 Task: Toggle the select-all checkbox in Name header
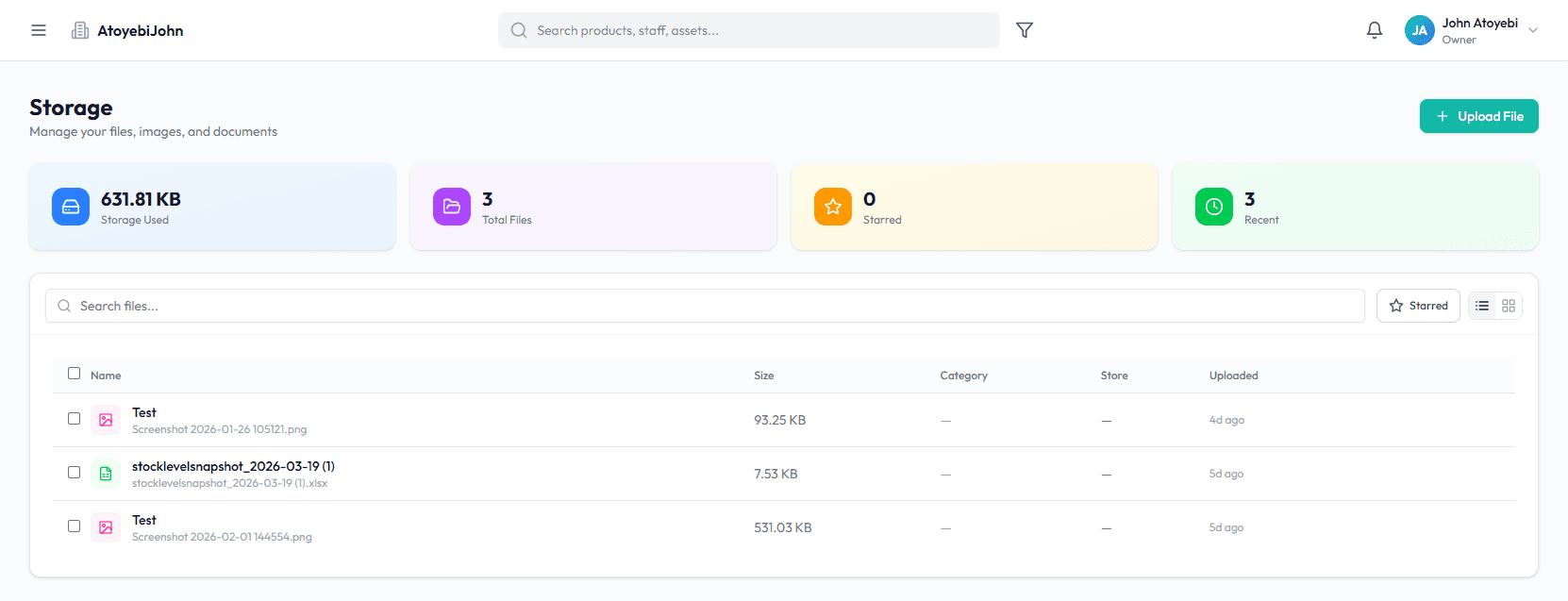[x=74, y=374]
